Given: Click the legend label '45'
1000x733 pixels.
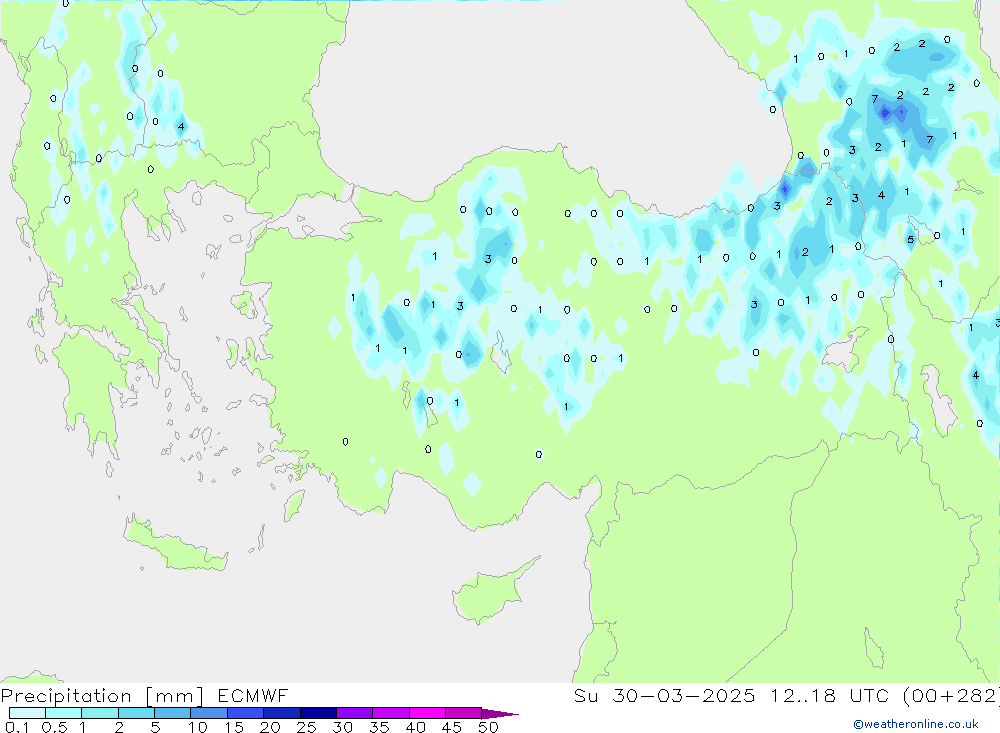Looking at the screenshot, I should point(452,727).
